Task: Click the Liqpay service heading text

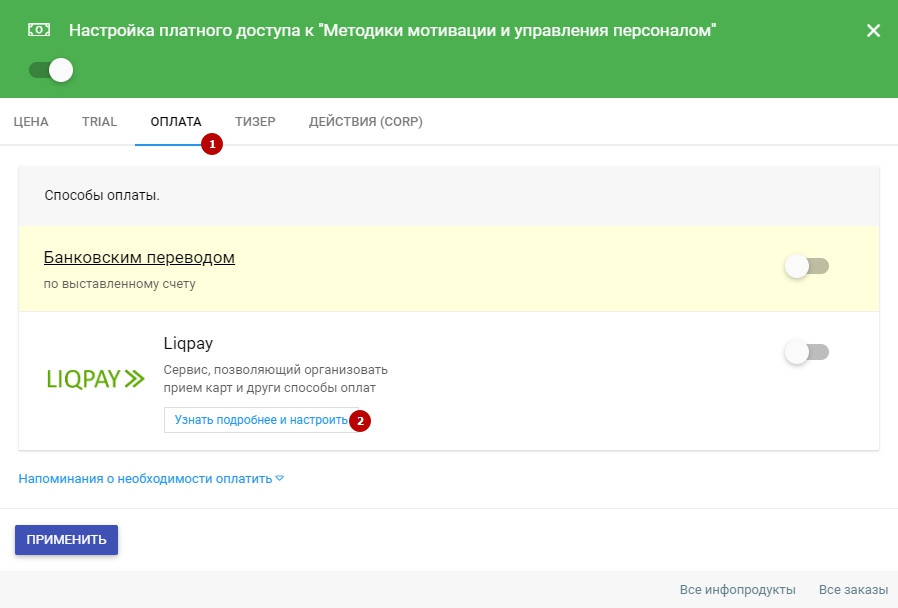Action: [x=188, y=344]
